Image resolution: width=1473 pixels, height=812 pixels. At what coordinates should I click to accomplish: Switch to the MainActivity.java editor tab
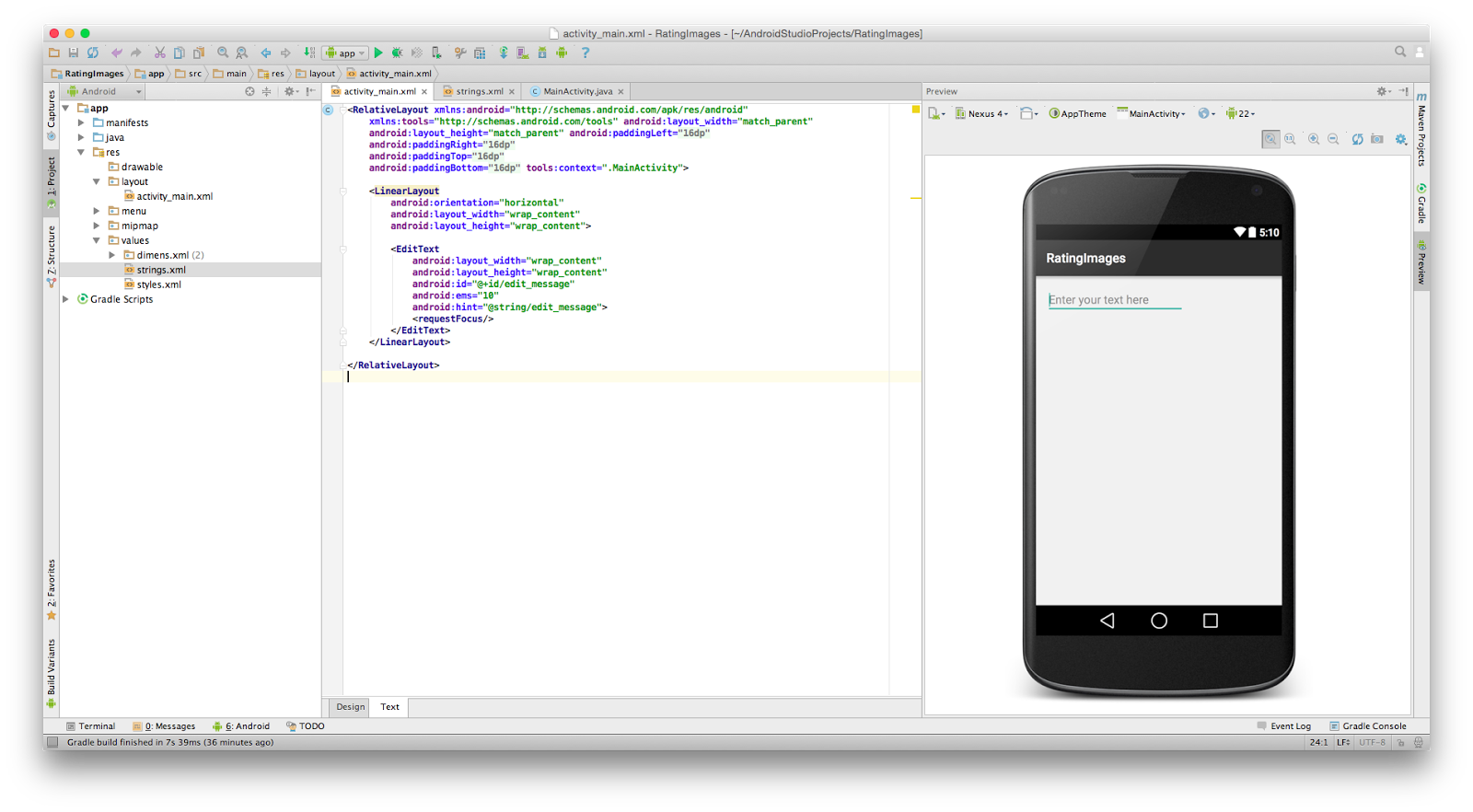click(577, 91)
